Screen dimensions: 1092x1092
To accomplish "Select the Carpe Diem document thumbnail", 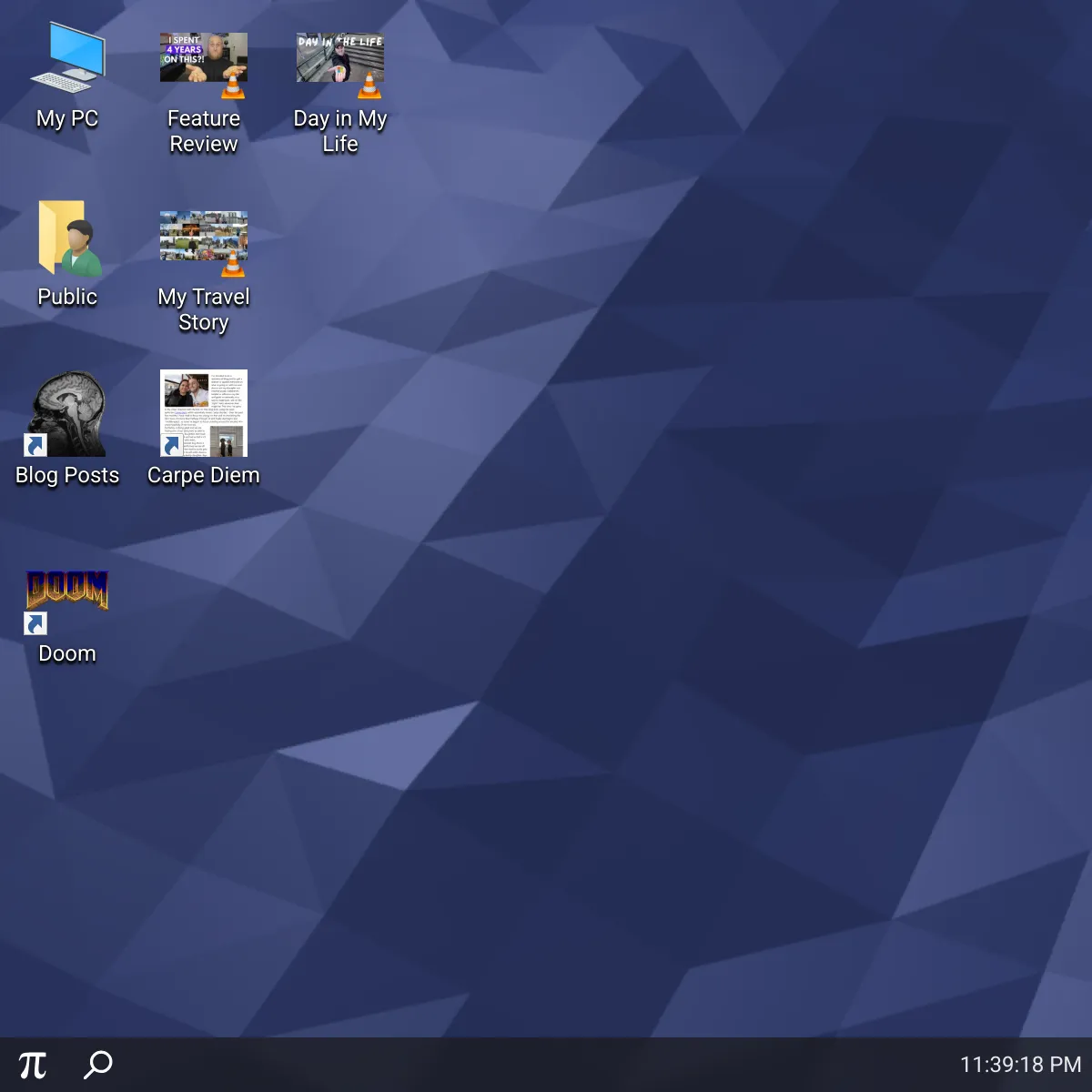I will click(203, 412).
